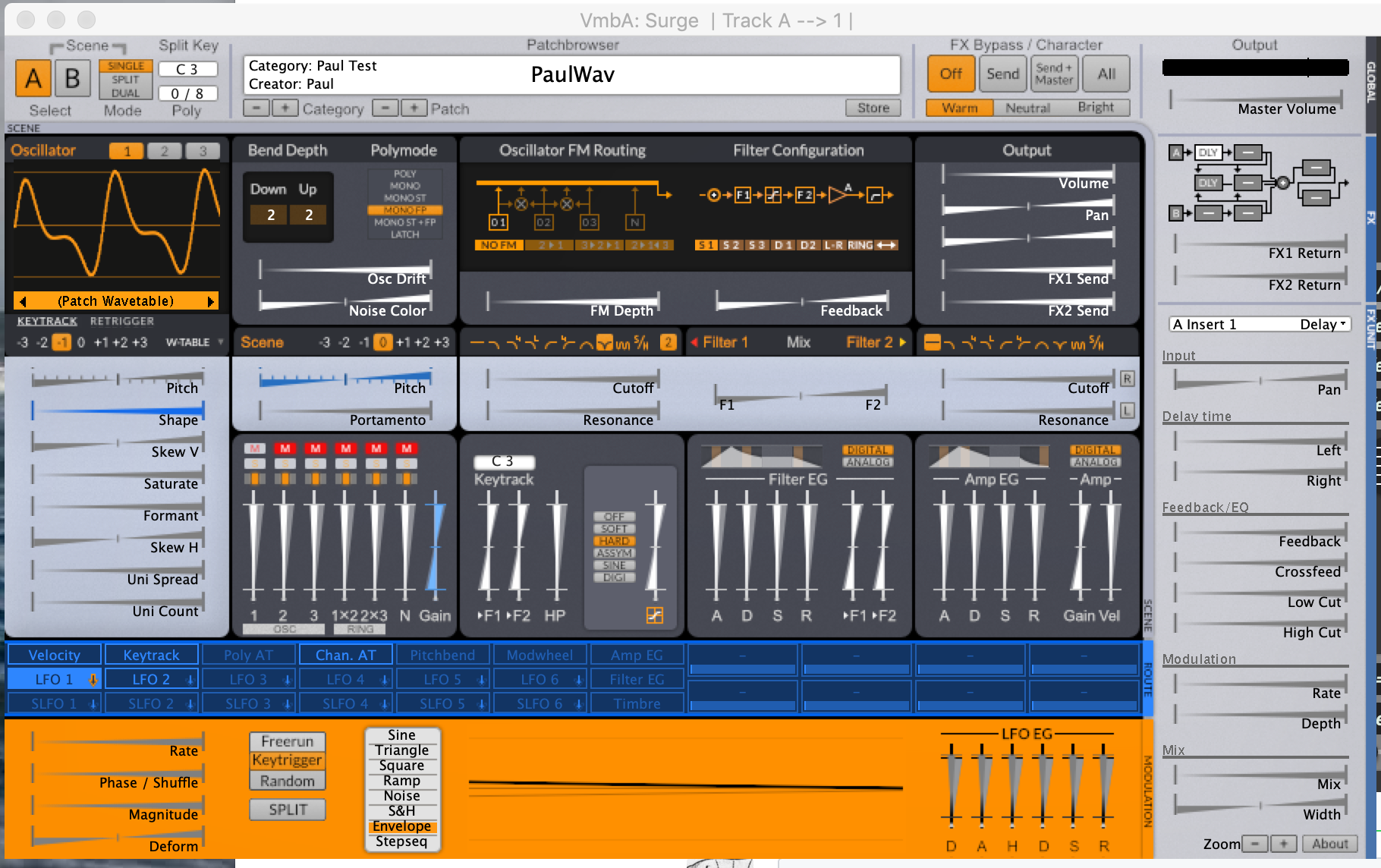Click the About button
The height and width of the screenshot is (868, 1381).
[x=1329, y=844]
